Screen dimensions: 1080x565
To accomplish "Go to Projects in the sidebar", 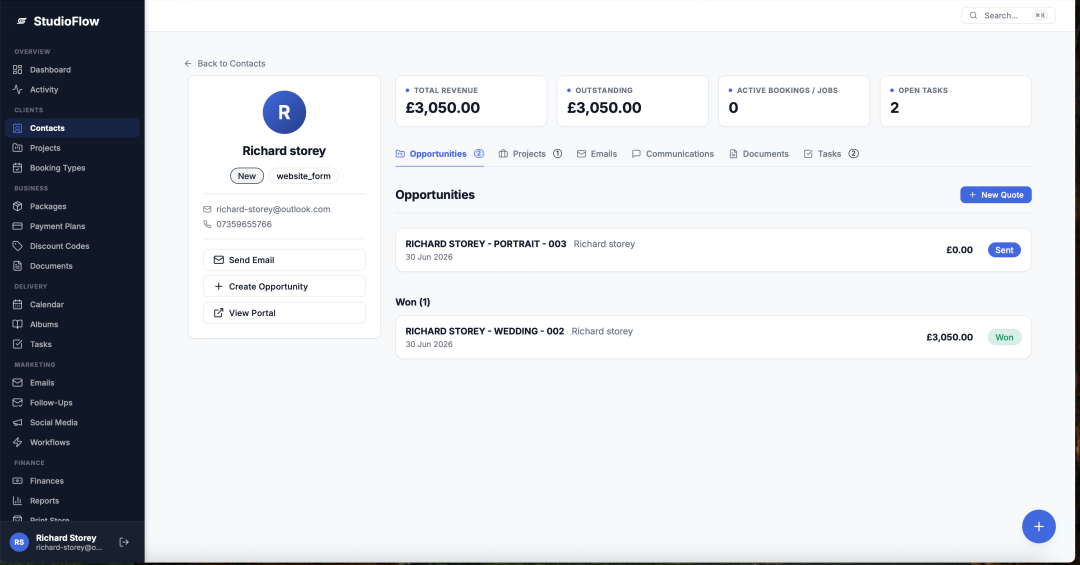I will point(72,148).
